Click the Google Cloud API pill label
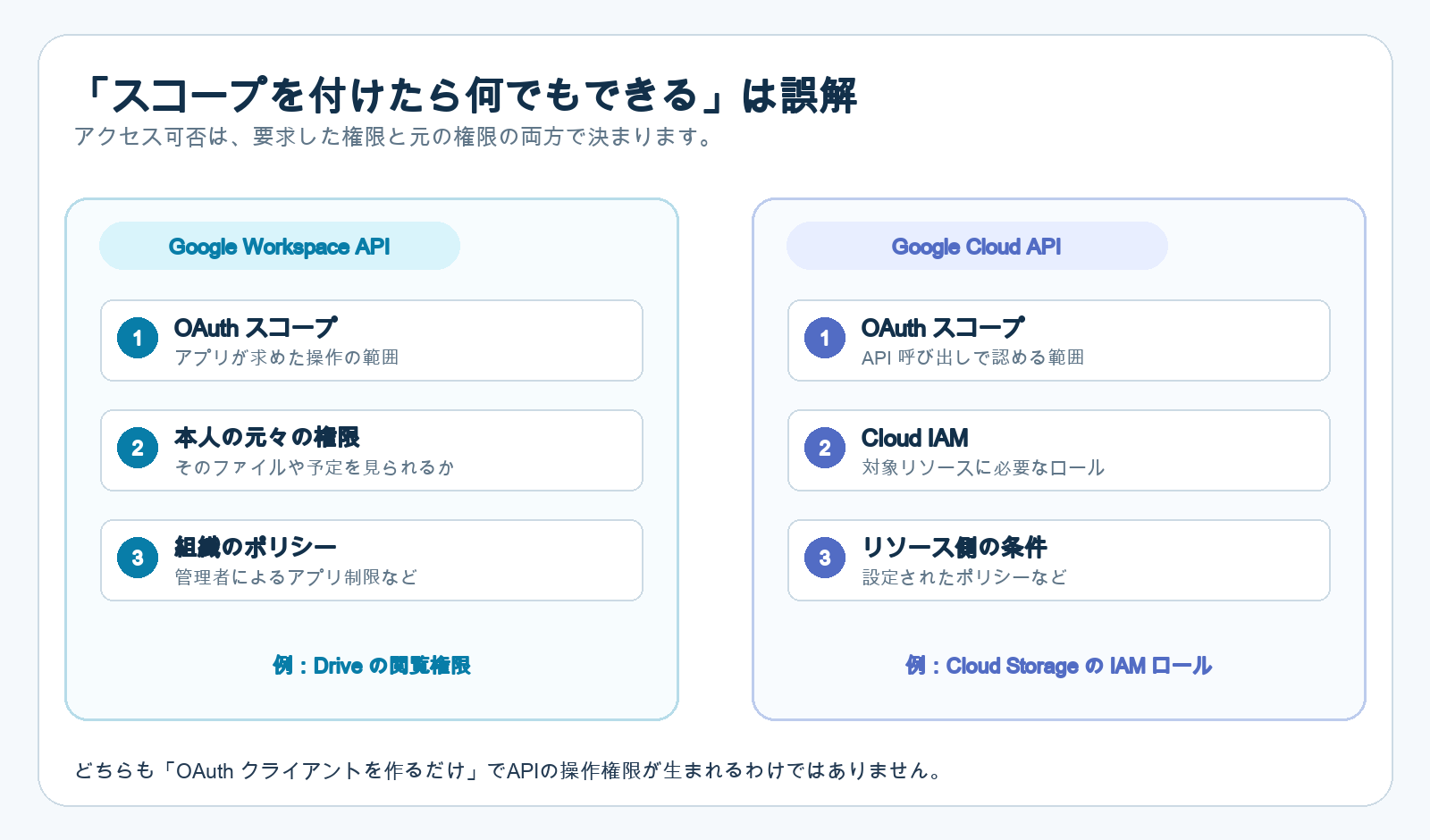 click(977, 247)
